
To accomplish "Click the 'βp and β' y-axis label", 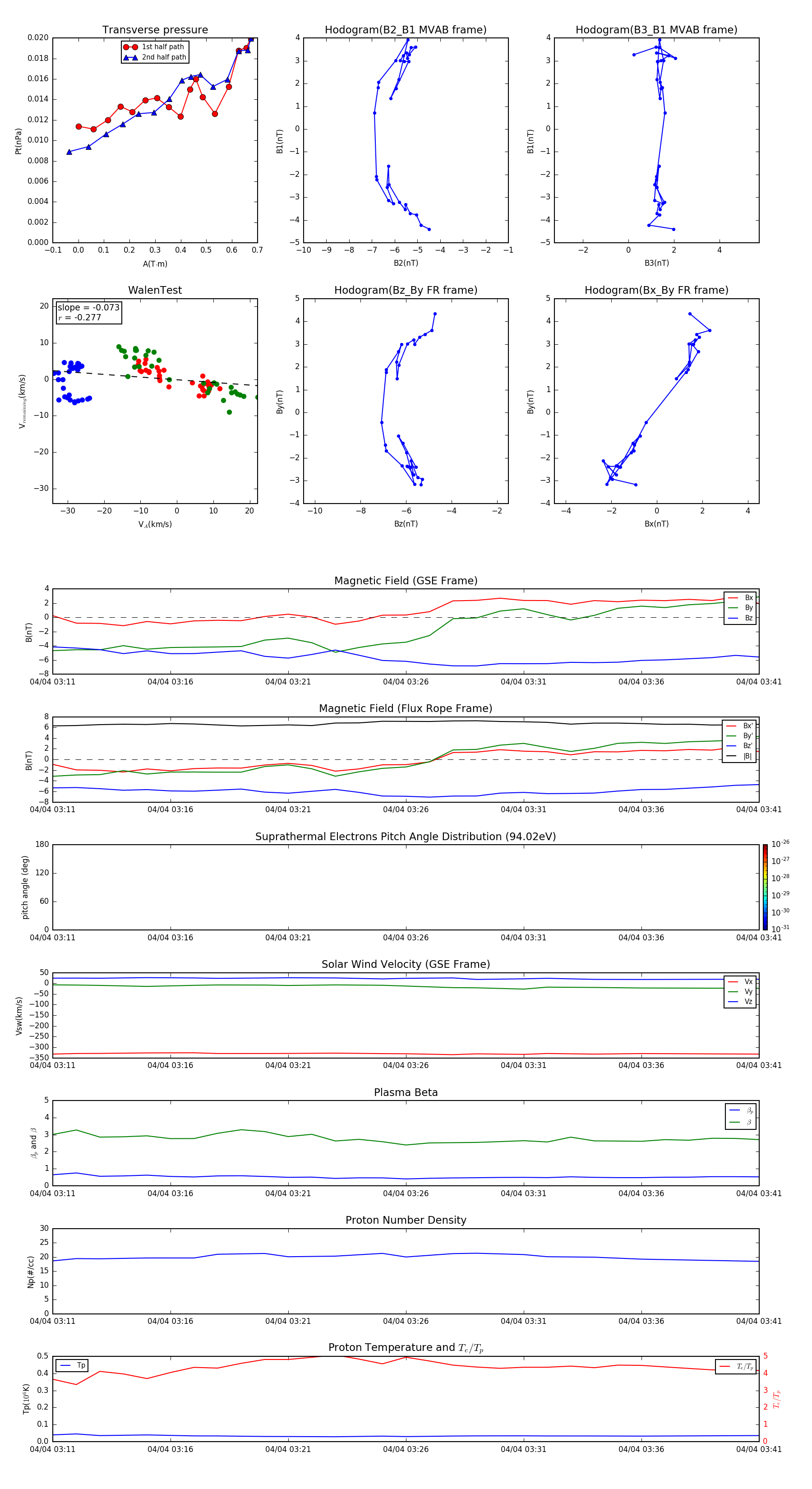I will 34,1143.
